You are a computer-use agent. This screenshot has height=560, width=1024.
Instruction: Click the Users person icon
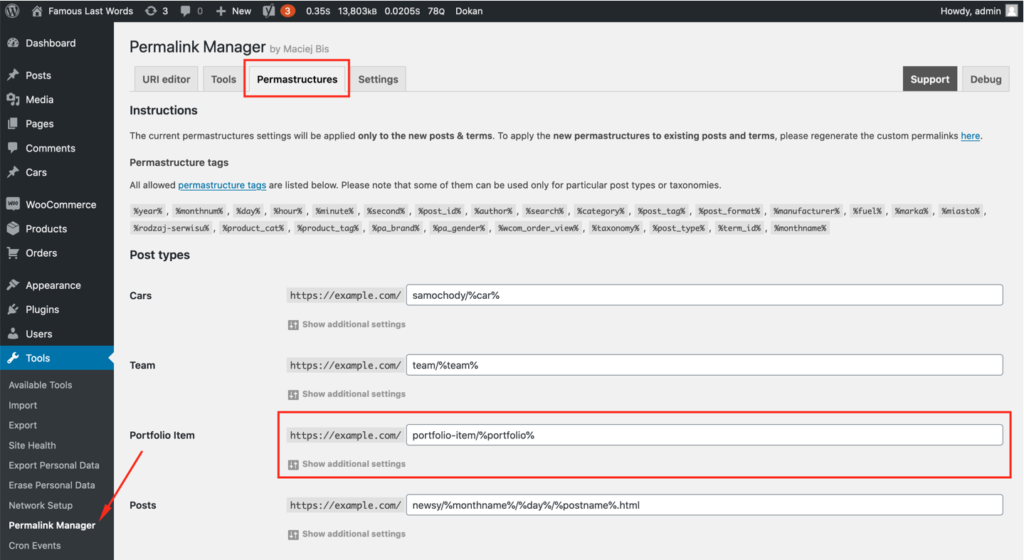pos(12,334)
